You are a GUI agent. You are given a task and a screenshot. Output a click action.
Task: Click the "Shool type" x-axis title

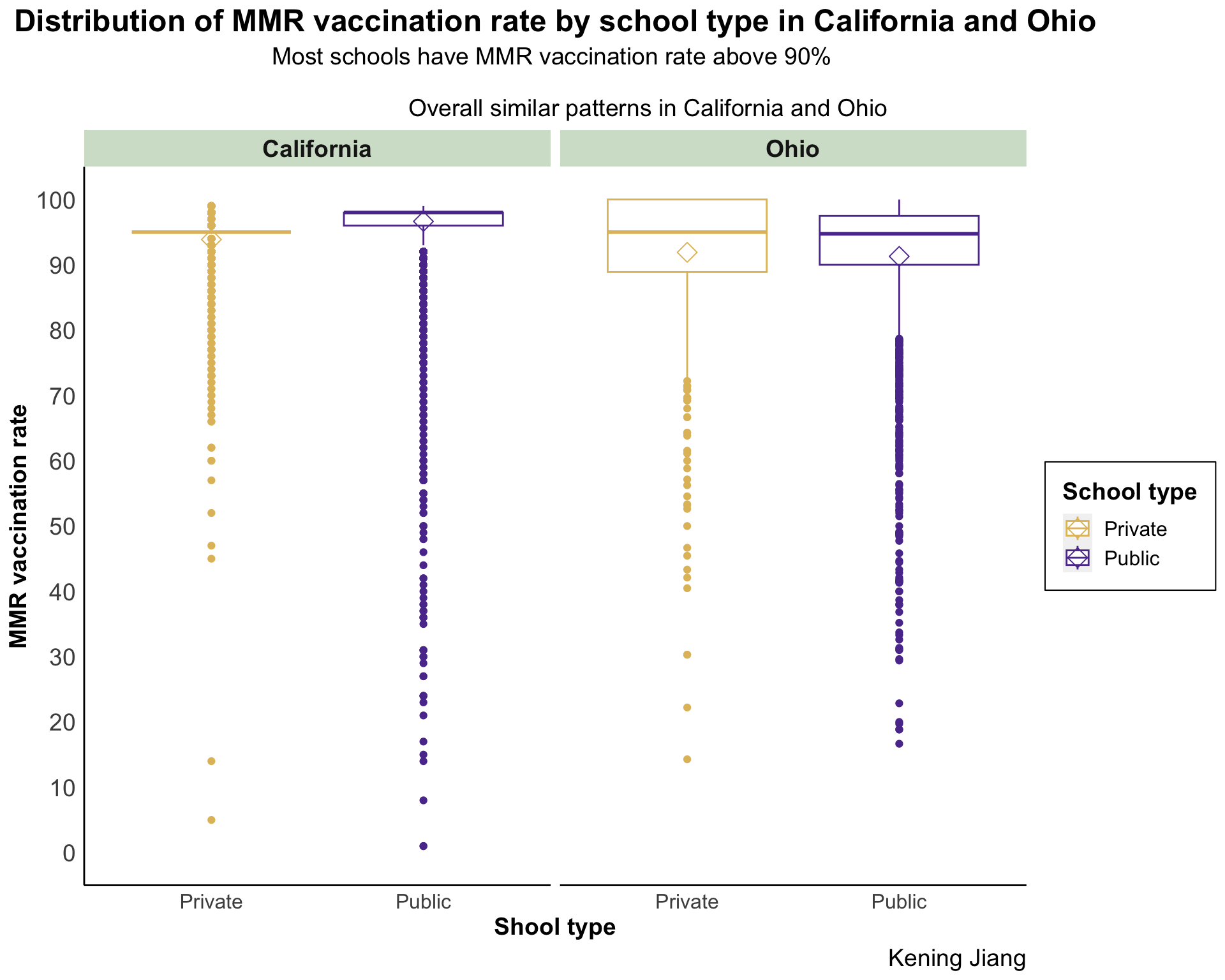pyautogui.click(x=554, y=927)
